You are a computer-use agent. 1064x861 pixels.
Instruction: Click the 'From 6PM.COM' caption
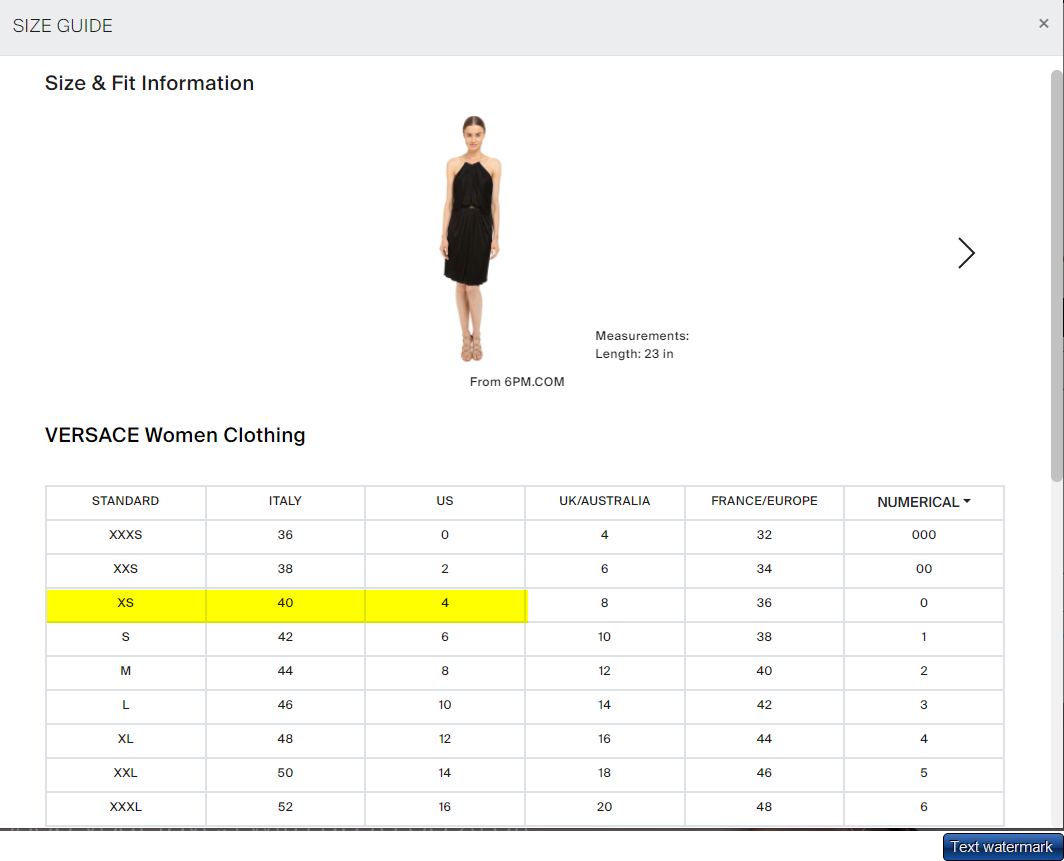coord(517,382)
